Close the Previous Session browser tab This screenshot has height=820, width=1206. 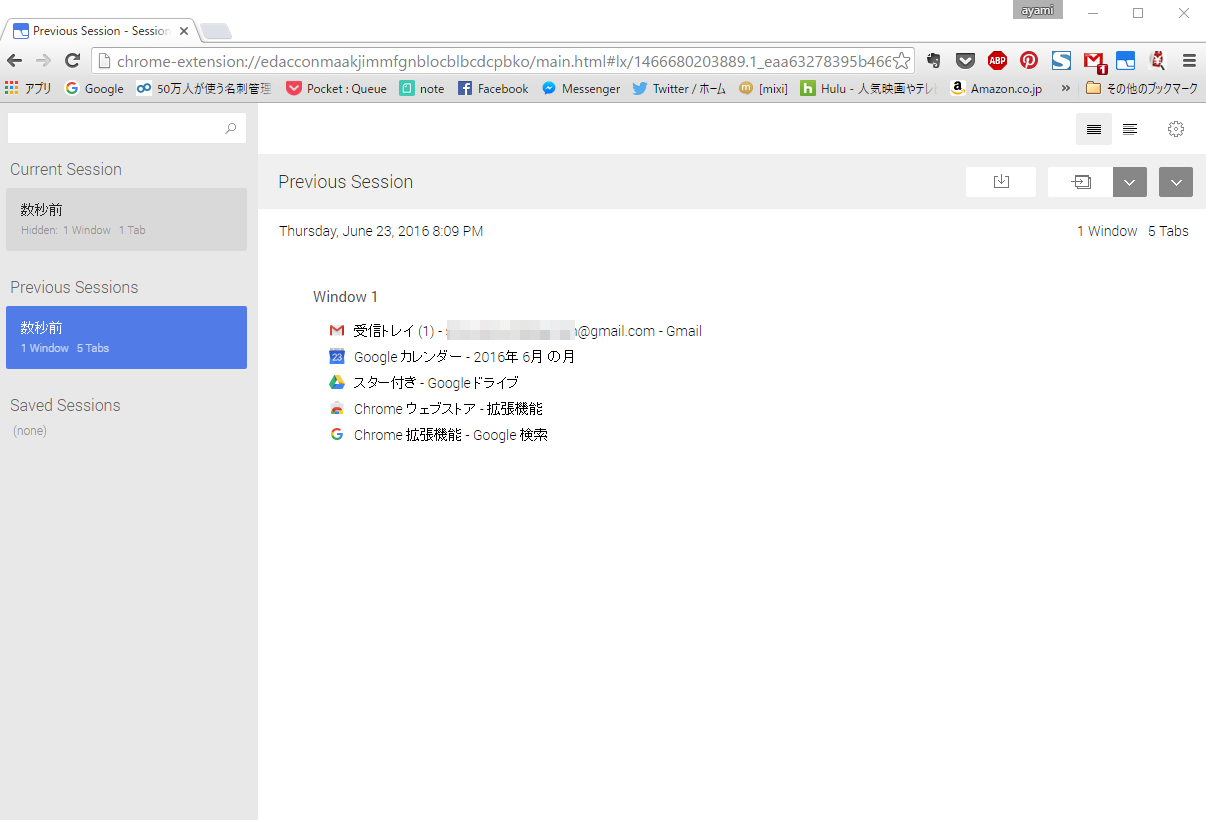click(x=184, y=31)
